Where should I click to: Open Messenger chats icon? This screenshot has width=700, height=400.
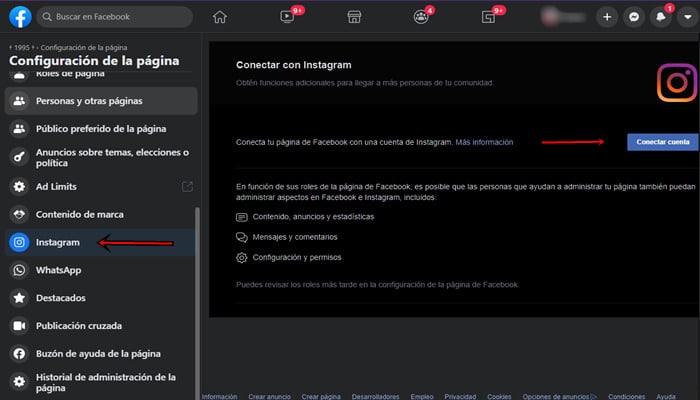pyautogui.click(x=634, y=17)
